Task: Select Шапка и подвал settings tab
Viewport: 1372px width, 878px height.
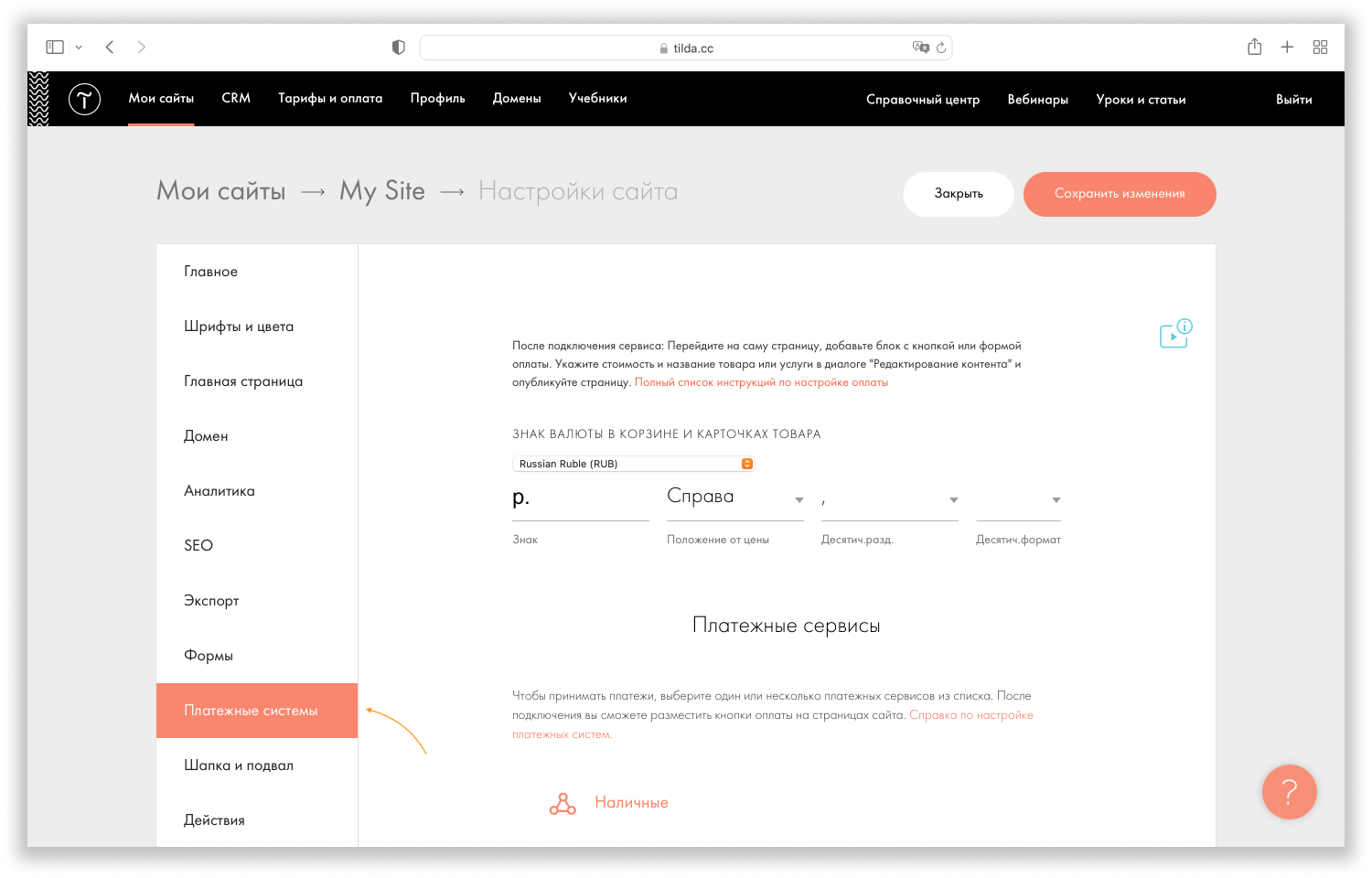Action: click(257, 766)
